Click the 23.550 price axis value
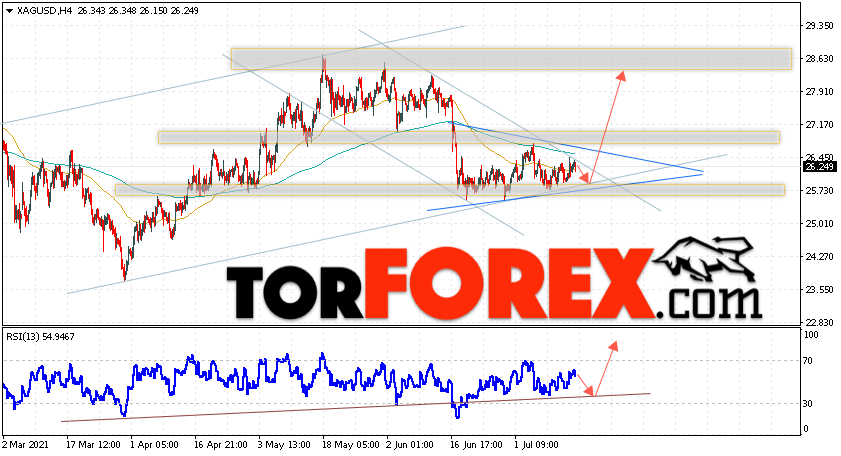Image resolution: width=841 pixels, height=456 pixels. click(819, 289)
